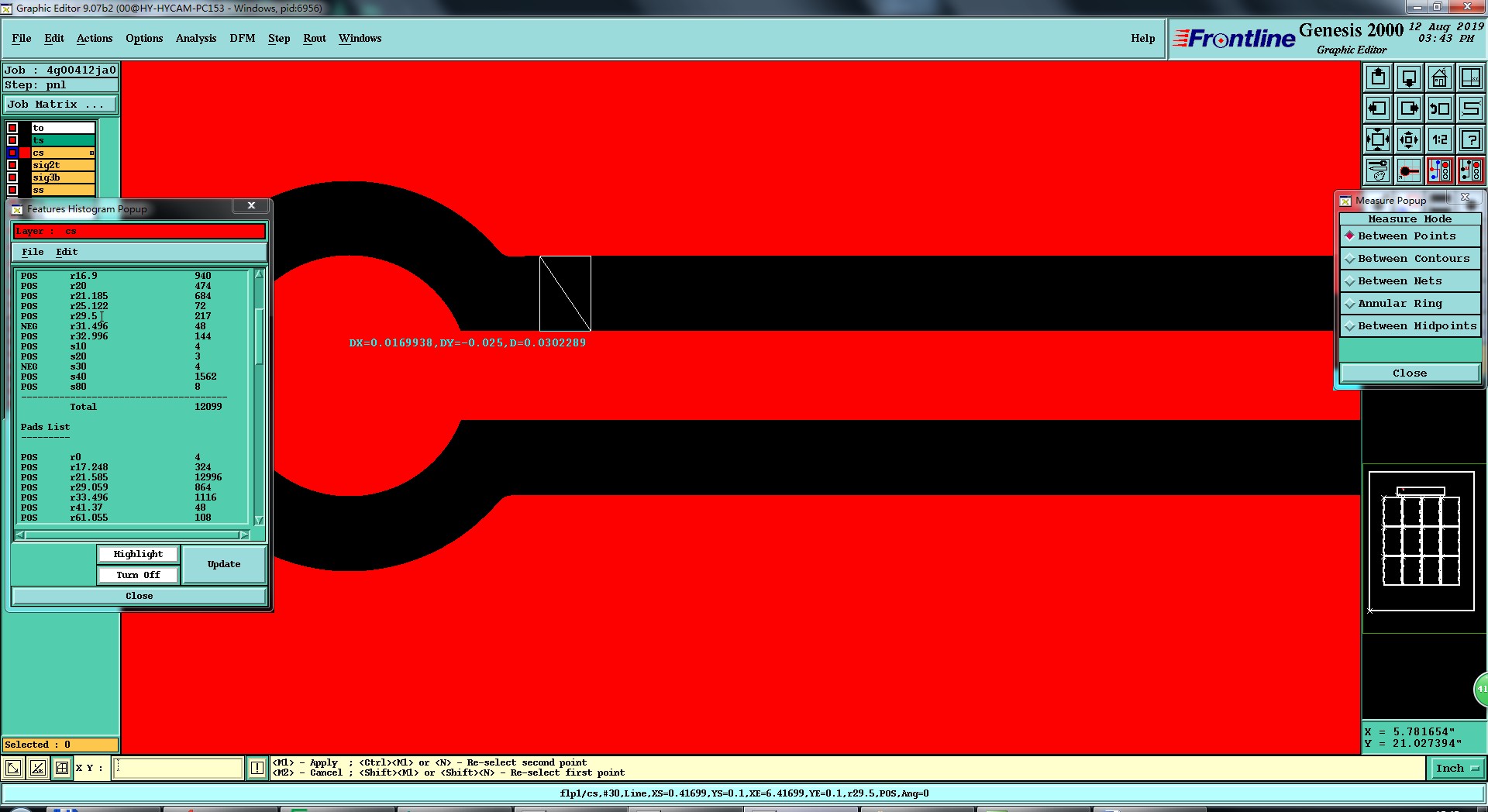This screenshot has width=1488, height=812.
Task: Open the DFM menu
Action: coord(243,39)
